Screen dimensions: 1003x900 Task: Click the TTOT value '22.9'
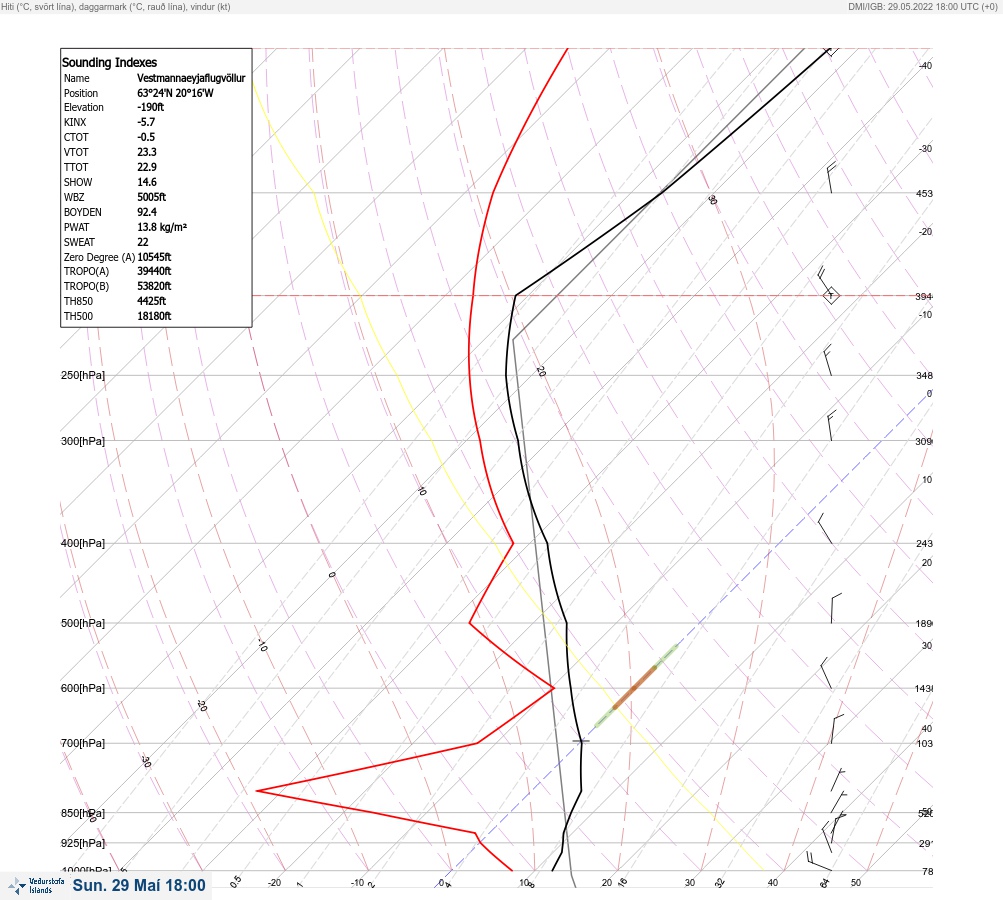pos(146,167)
